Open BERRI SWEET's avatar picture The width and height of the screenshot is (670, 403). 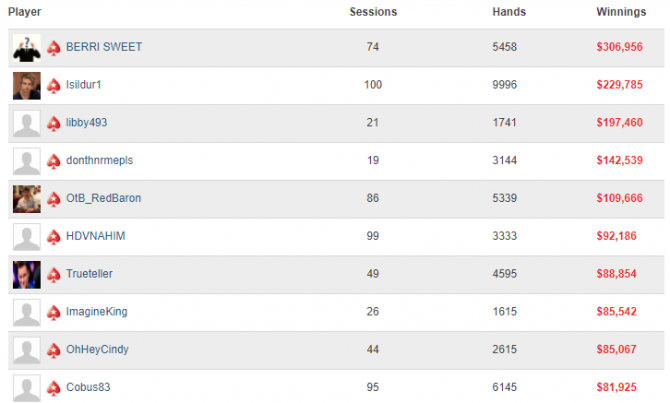coord(27,48)
